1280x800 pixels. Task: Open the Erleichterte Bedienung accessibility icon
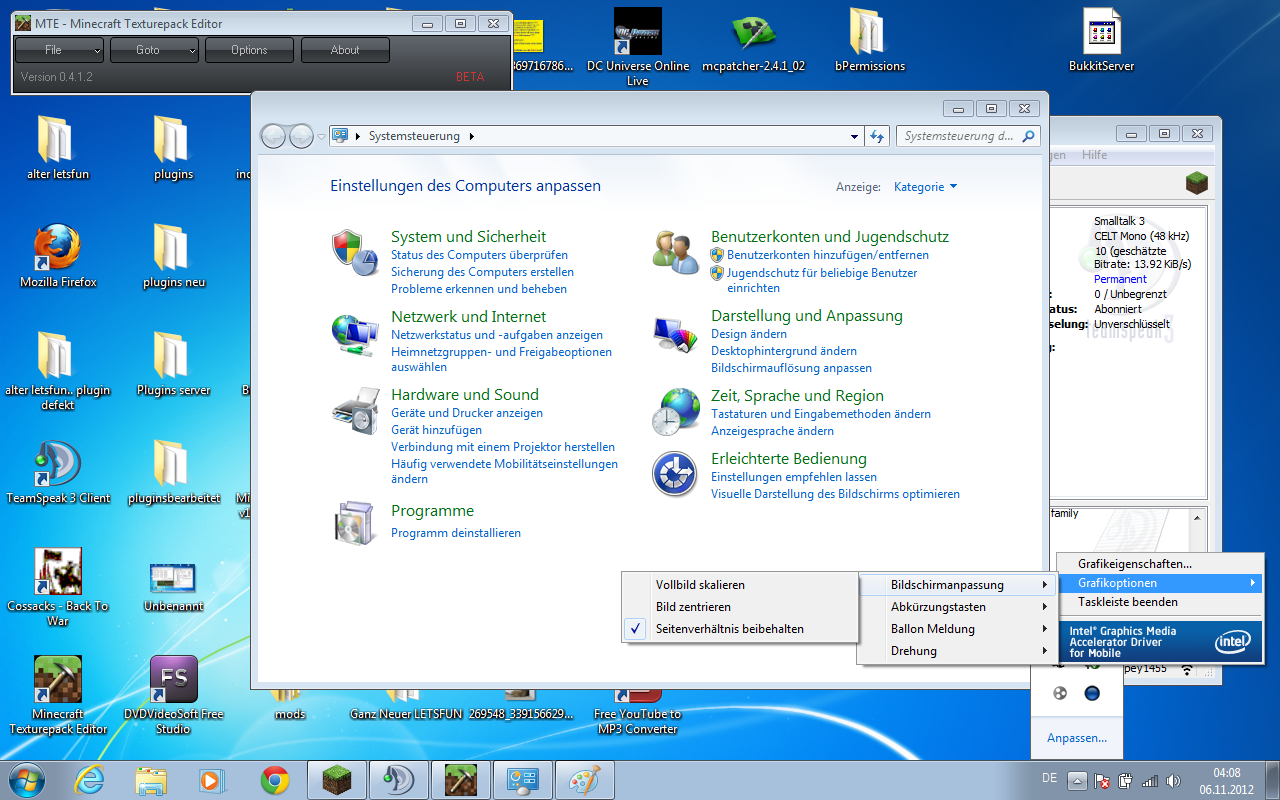tap(675, 474)
